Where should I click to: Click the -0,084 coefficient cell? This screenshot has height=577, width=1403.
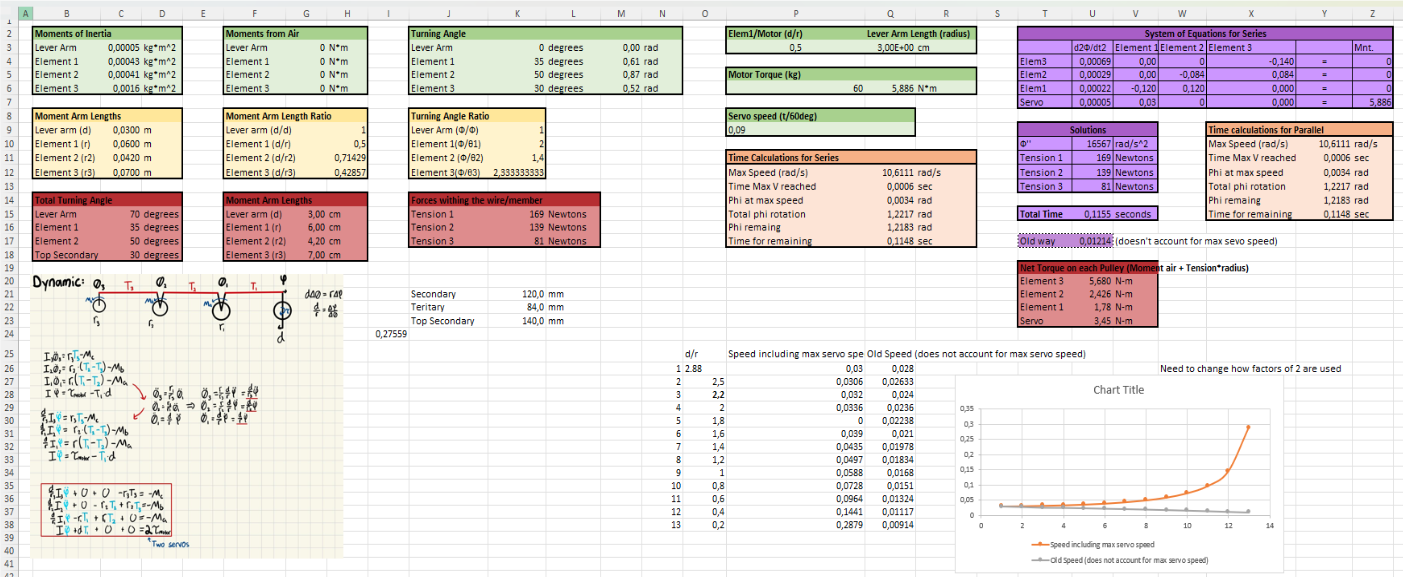[1182, 74]
